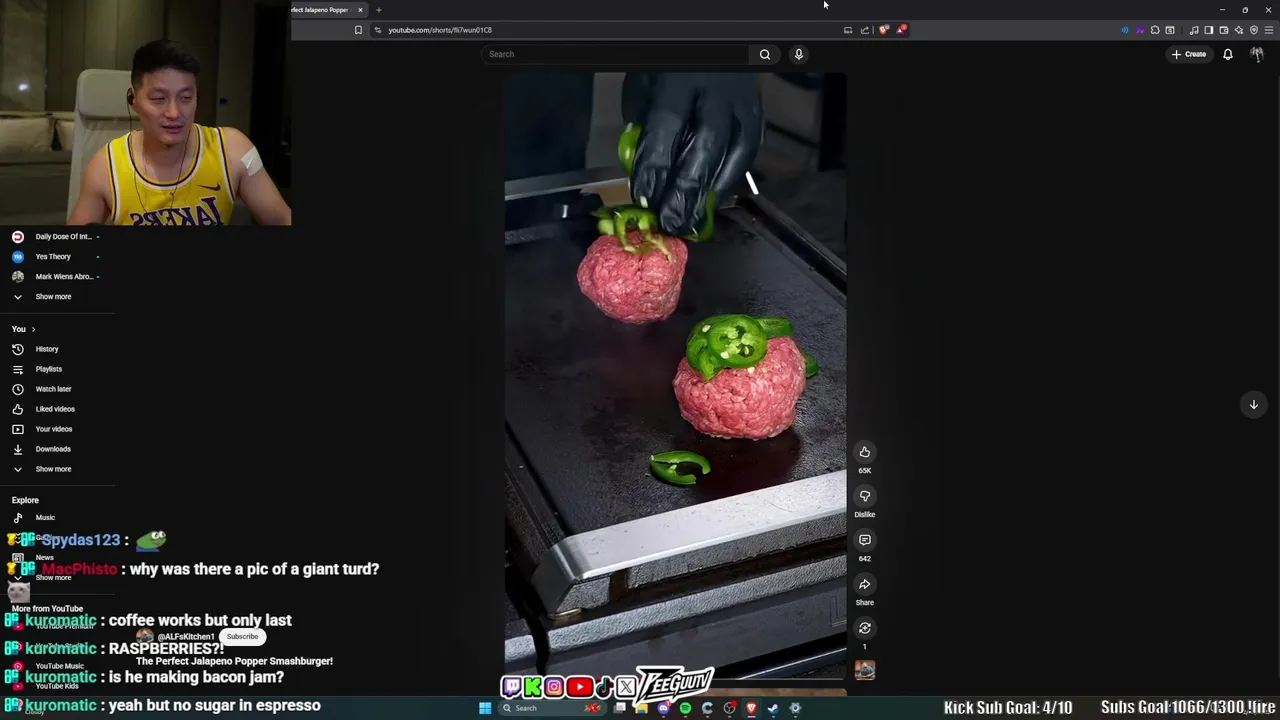Click the magnifier search button
Viewport: 1280px width, 720px height.
[x=765, y=54]
